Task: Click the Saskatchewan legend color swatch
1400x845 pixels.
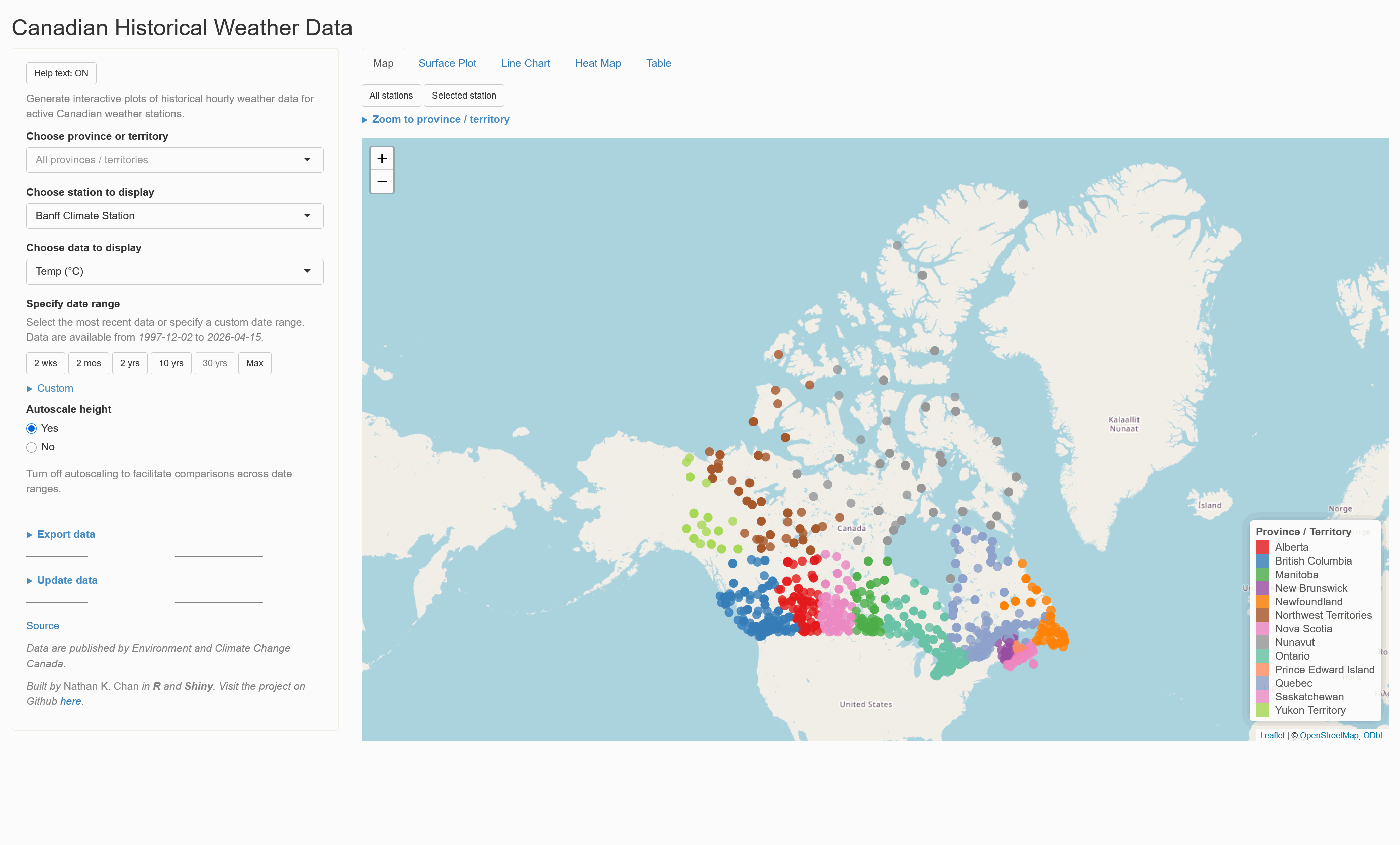Action: (x=1263, y=697)
